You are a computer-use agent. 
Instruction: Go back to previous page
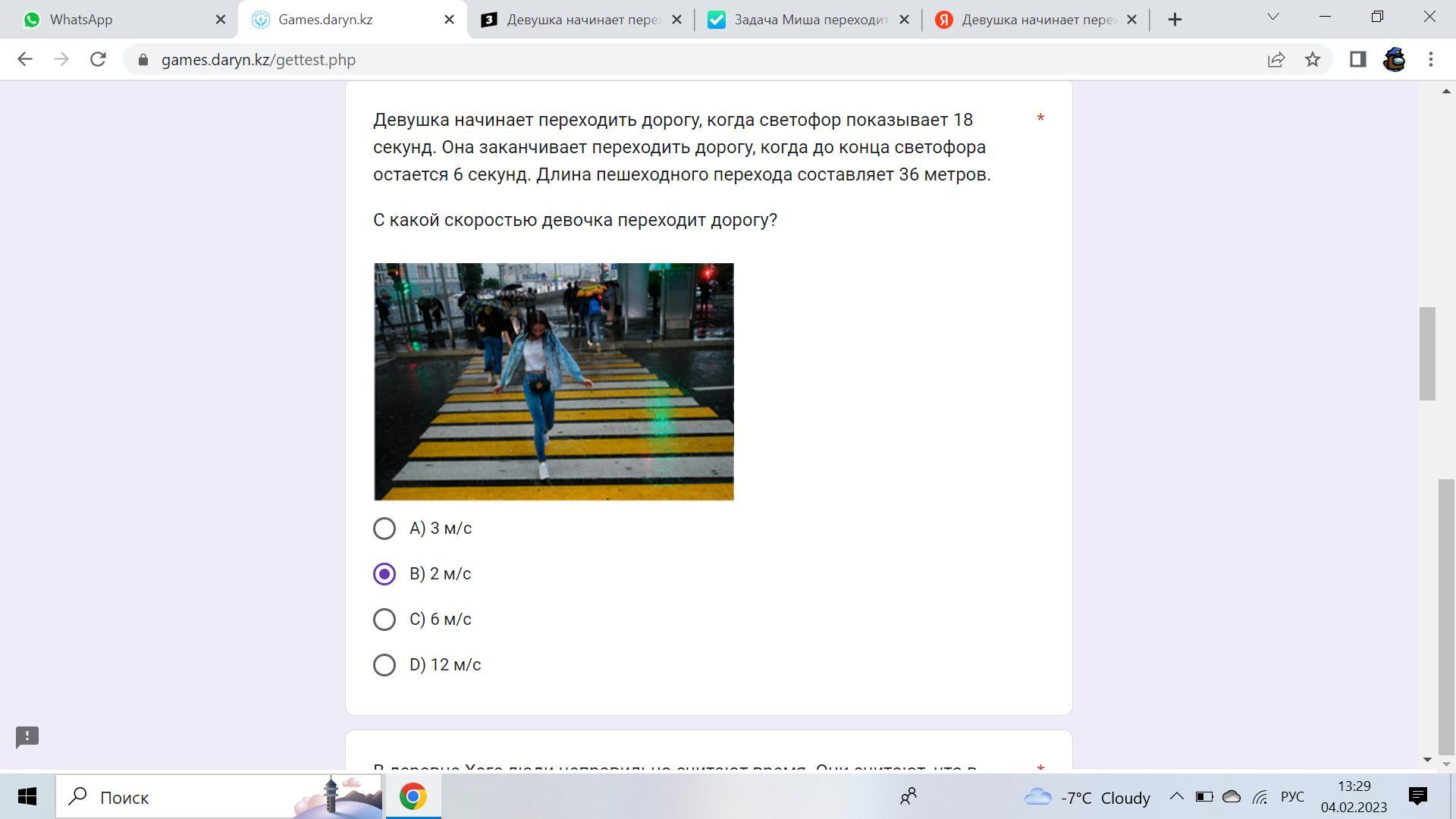pos(25,59)
